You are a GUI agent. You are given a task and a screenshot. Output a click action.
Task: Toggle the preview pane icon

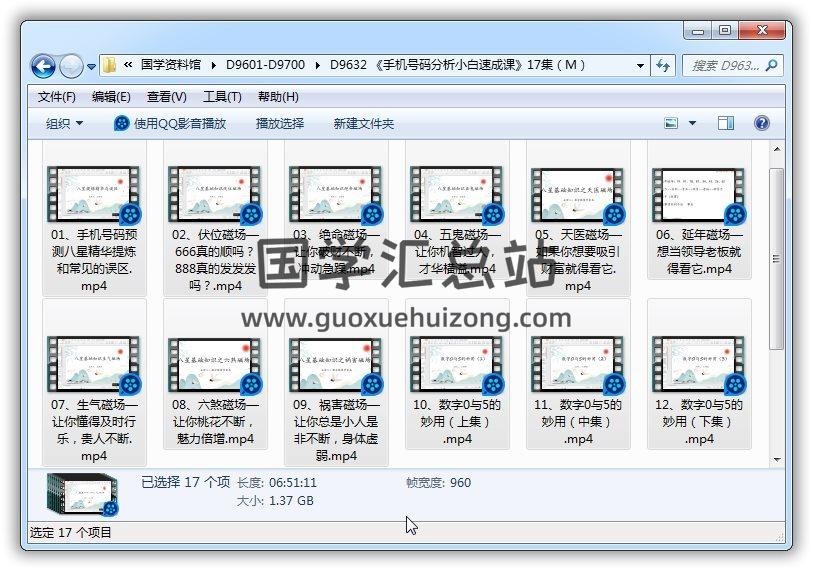pyautogui.click(x=727, y=123)
